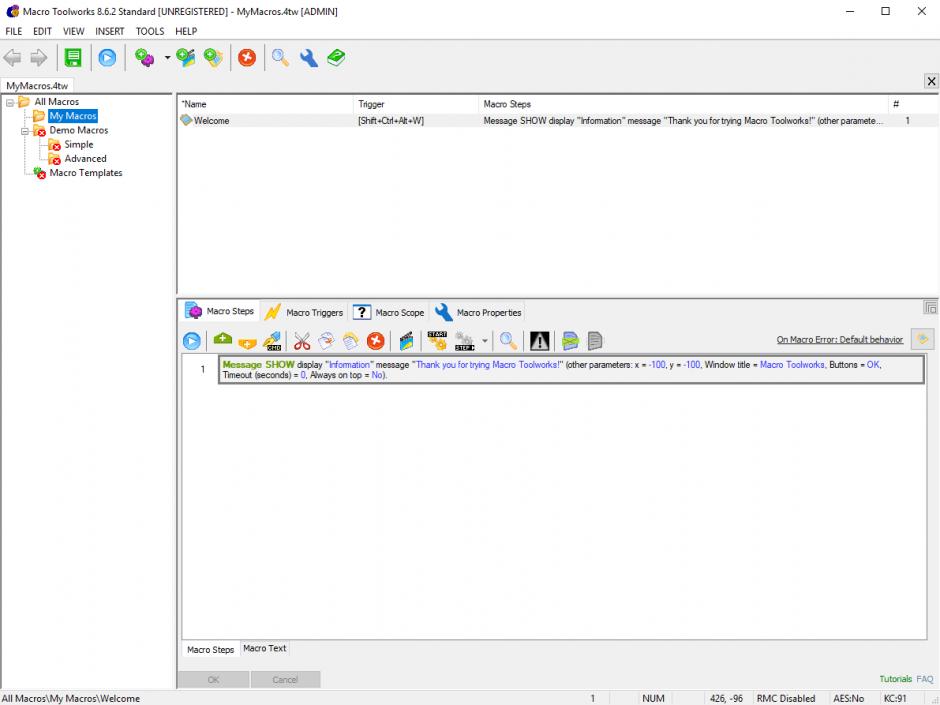Open the FILE menu
This screenshot has width=940, height=705.
[x=13, y=31]
